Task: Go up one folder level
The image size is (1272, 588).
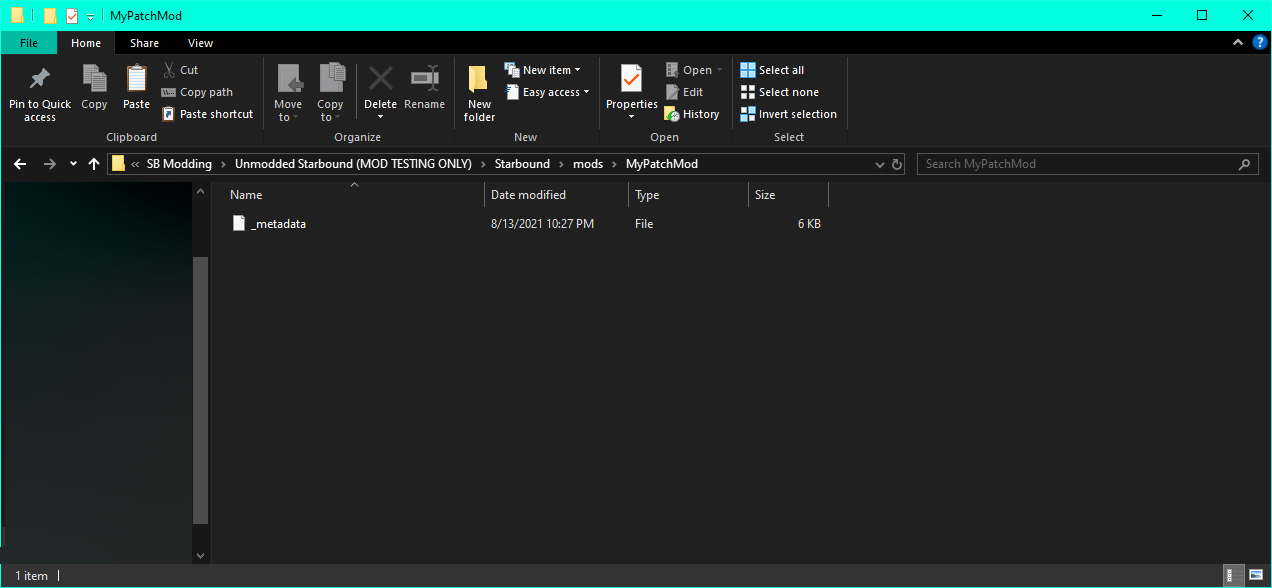Action: 94,164
